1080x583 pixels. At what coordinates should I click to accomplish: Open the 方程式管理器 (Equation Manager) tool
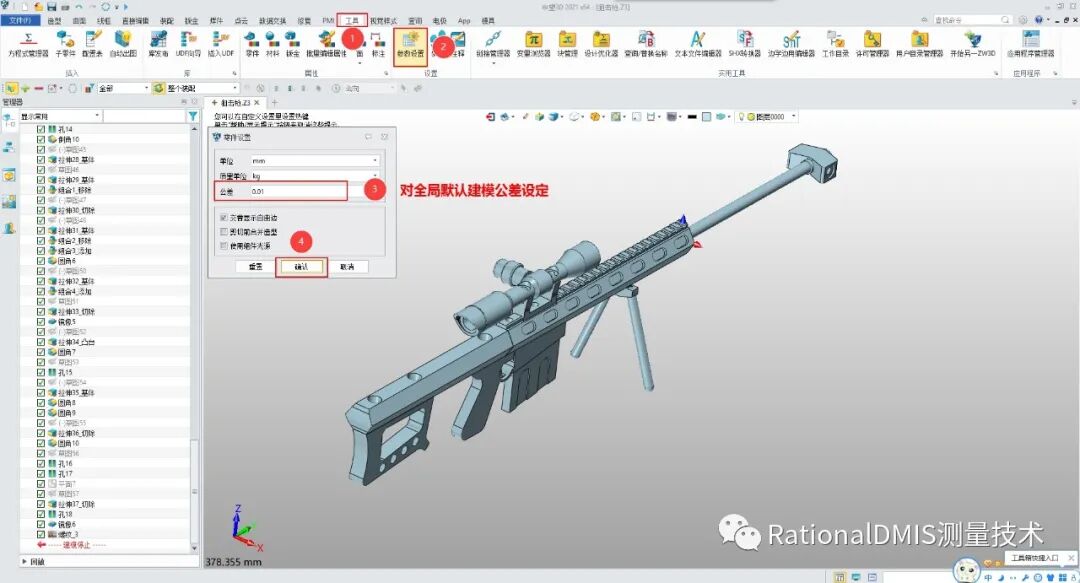click(x=30, y=45)
